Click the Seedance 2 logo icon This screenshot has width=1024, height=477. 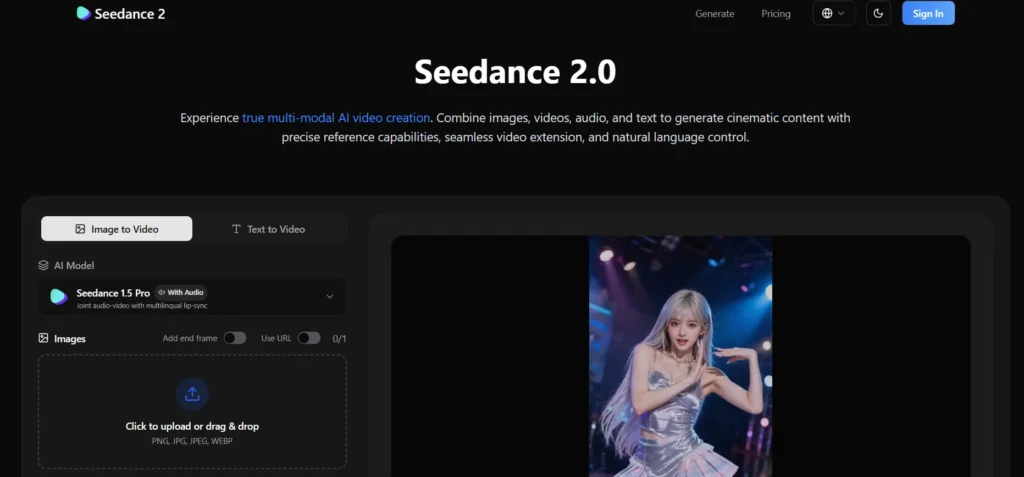tap(84, 13)
